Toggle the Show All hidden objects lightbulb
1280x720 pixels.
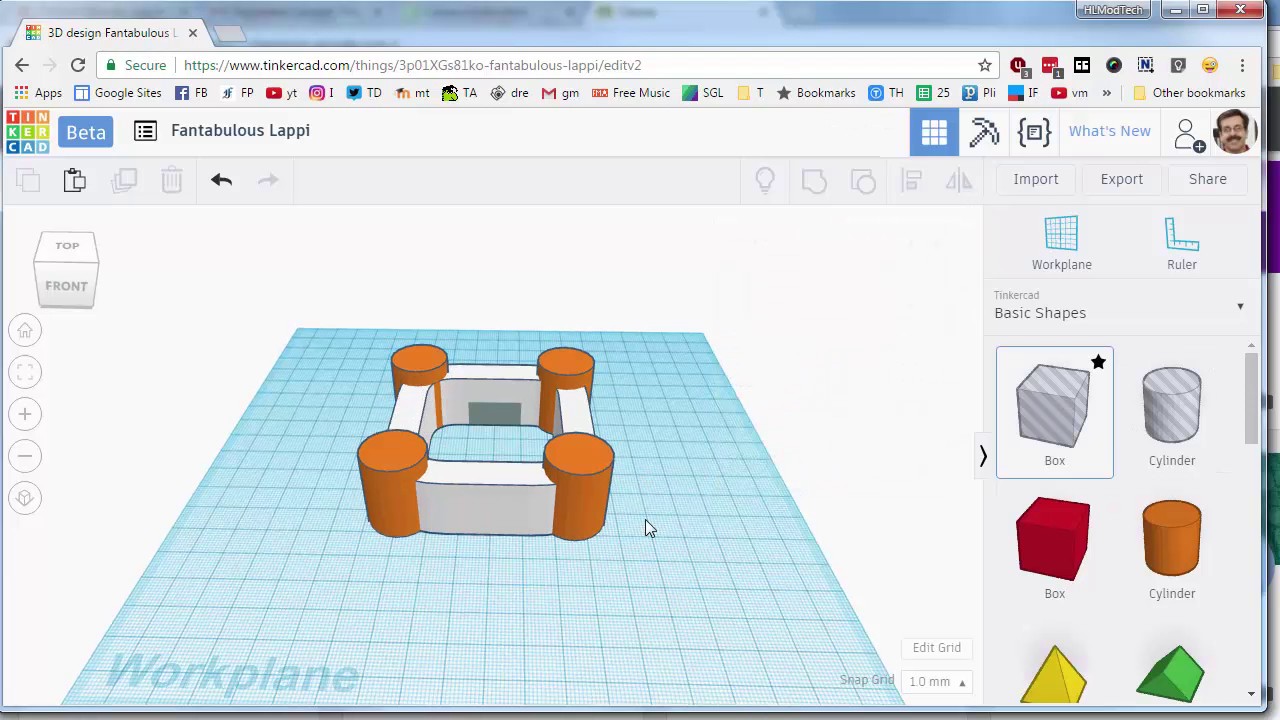(x=764, y=180)
